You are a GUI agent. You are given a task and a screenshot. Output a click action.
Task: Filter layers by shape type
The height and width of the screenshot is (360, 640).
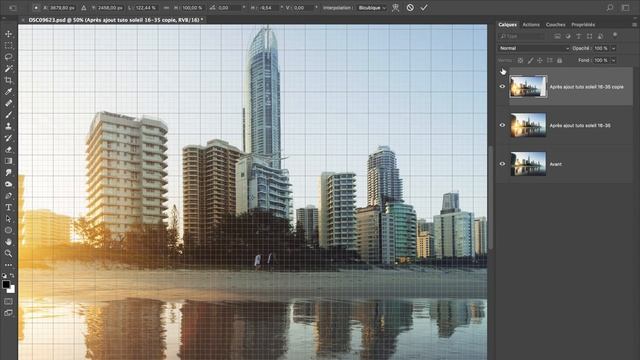589,36
